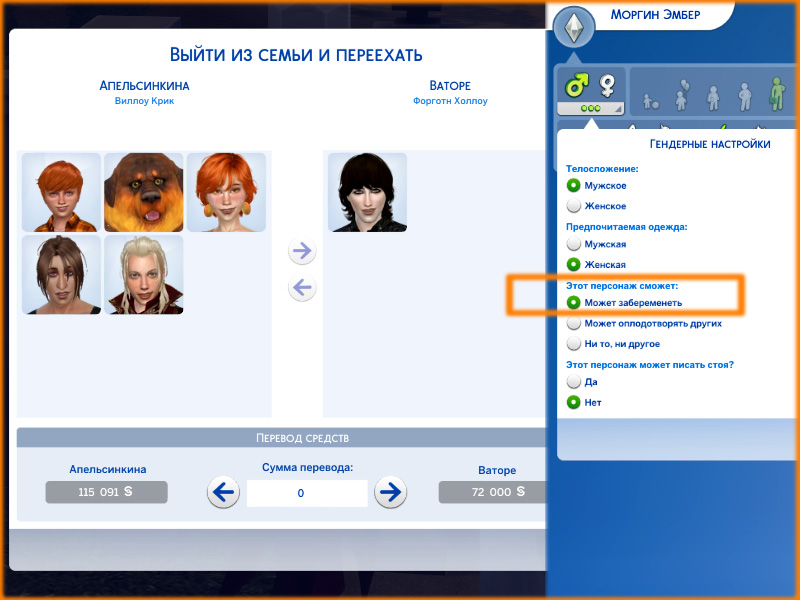
Task: Select the blonde vampire sim portrait
Action: pyautogui.click(x=143, y=274)
